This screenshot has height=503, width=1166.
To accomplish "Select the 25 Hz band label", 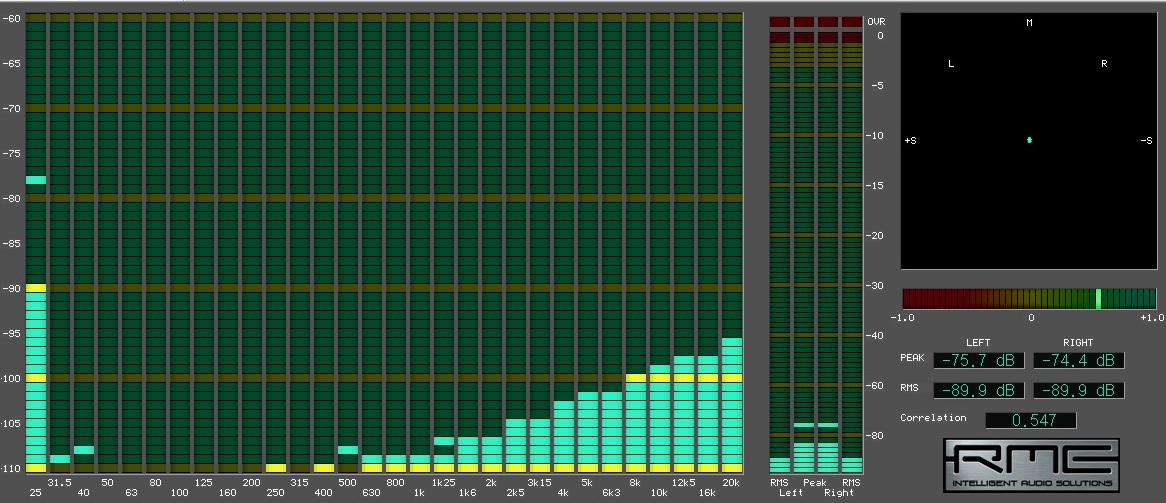I will tap(35, 493).
